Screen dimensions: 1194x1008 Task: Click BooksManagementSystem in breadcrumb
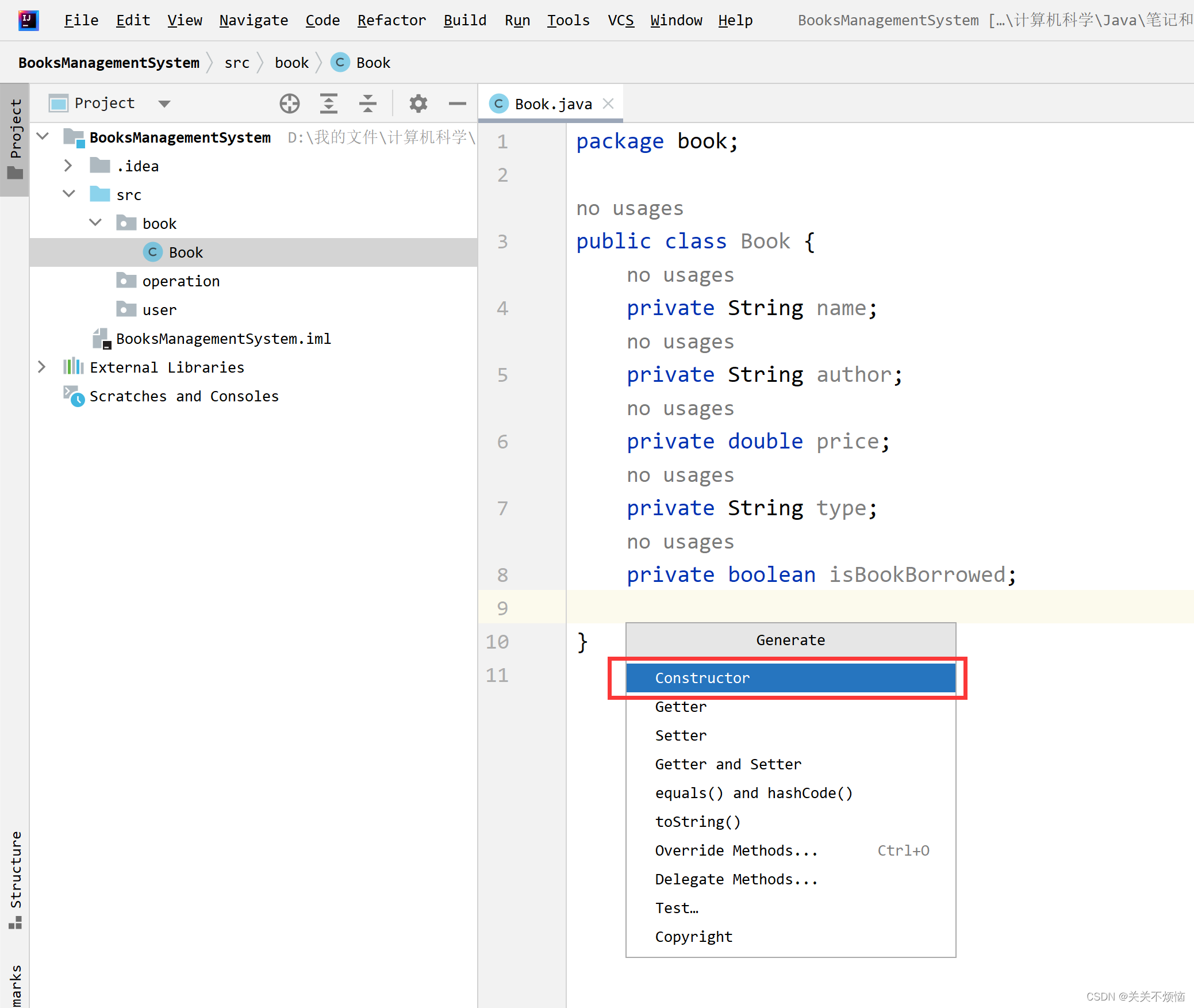[109, 63]
